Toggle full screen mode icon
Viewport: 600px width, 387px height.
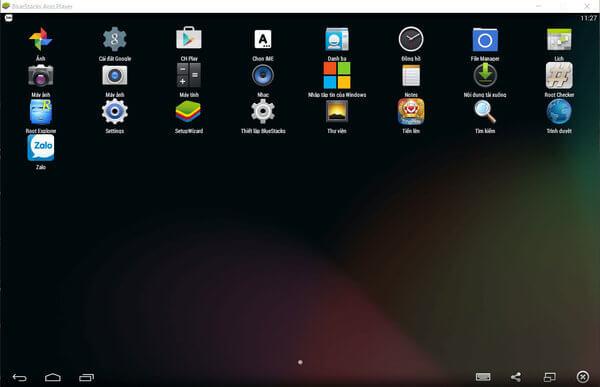(549, 377)
